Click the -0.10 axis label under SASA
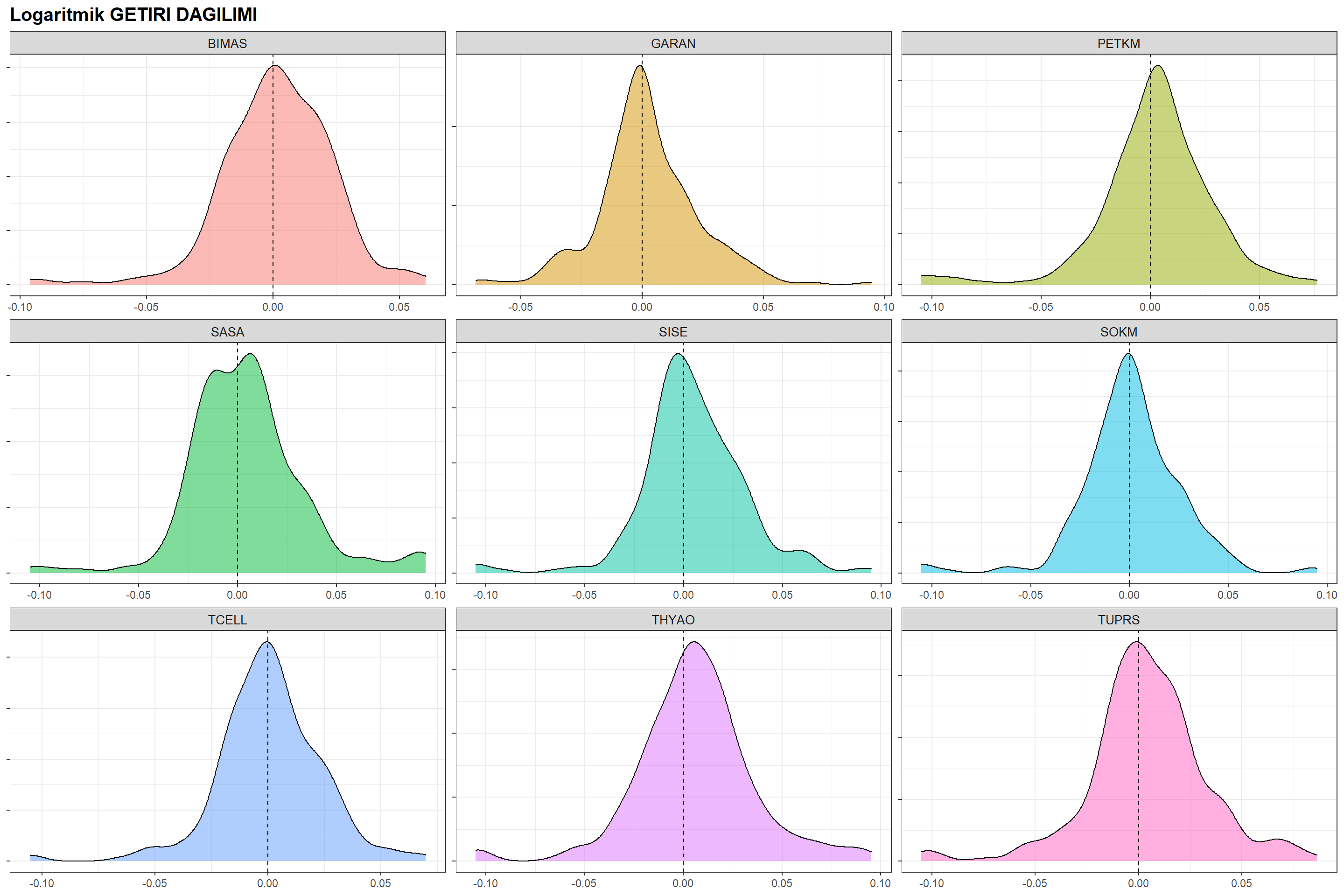 click(x=39, y=595)
